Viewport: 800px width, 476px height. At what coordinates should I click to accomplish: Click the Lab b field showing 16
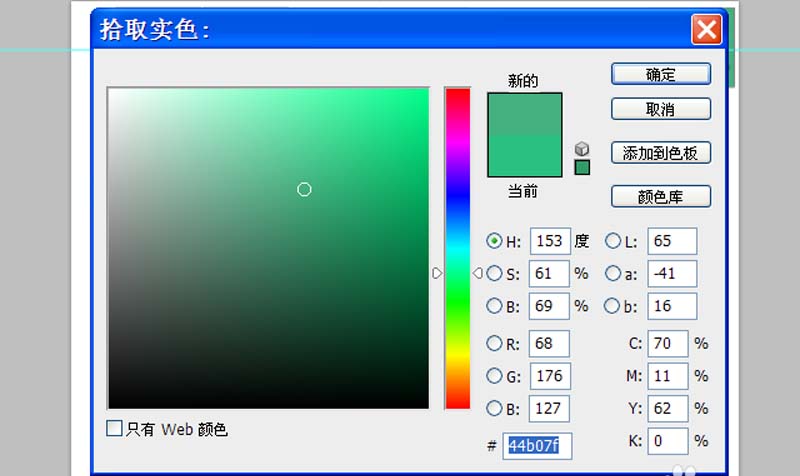click(672, 306)
